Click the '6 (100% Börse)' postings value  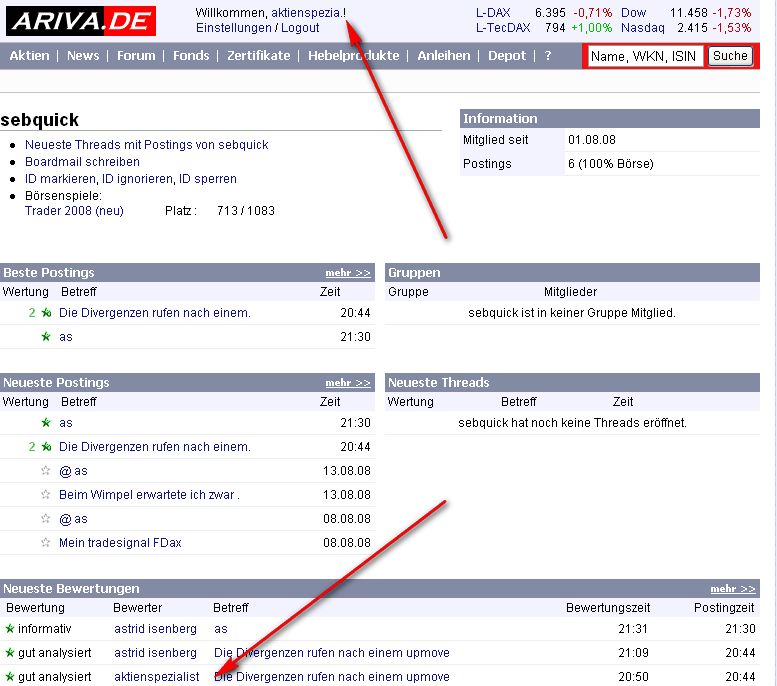[x=610, y=164]
